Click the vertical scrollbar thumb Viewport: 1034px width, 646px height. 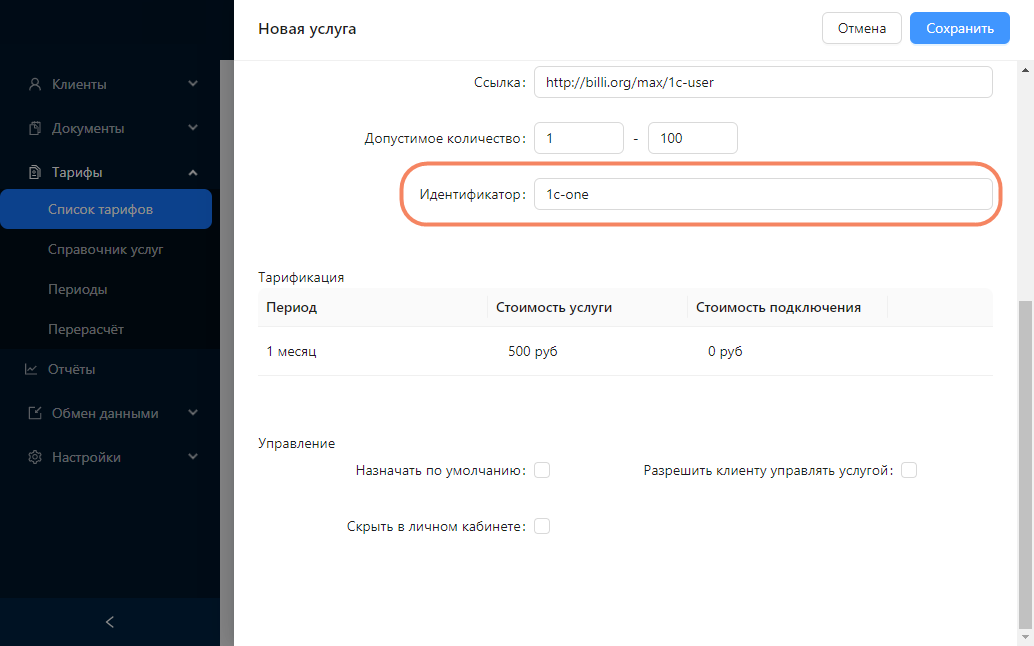pos(1026,465)
